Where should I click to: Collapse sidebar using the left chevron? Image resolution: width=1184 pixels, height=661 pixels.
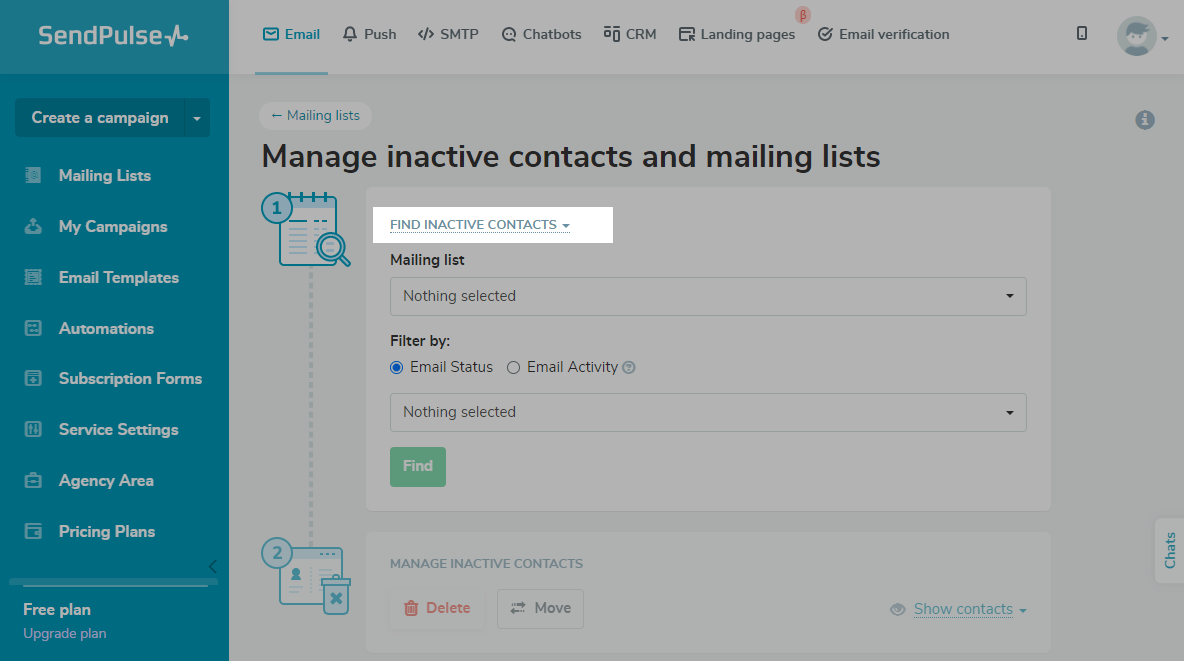pos(212,566)
